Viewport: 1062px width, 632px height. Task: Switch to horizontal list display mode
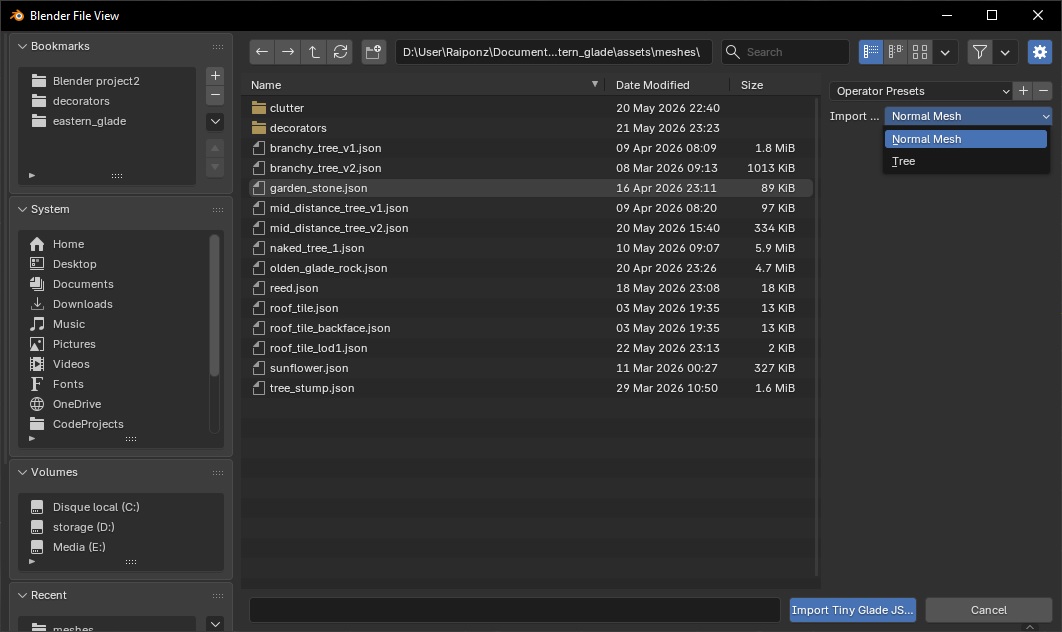coord(895,52)
